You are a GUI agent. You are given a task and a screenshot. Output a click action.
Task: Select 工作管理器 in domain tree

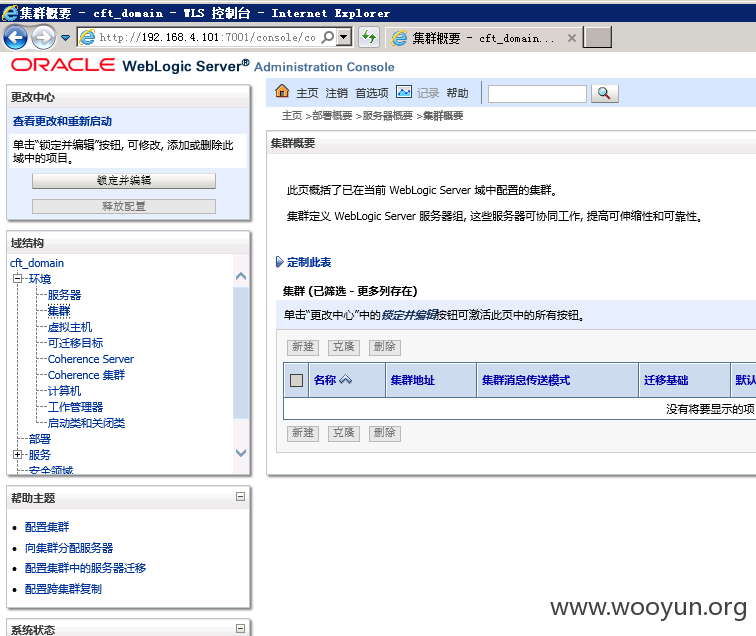coord(75,407)
